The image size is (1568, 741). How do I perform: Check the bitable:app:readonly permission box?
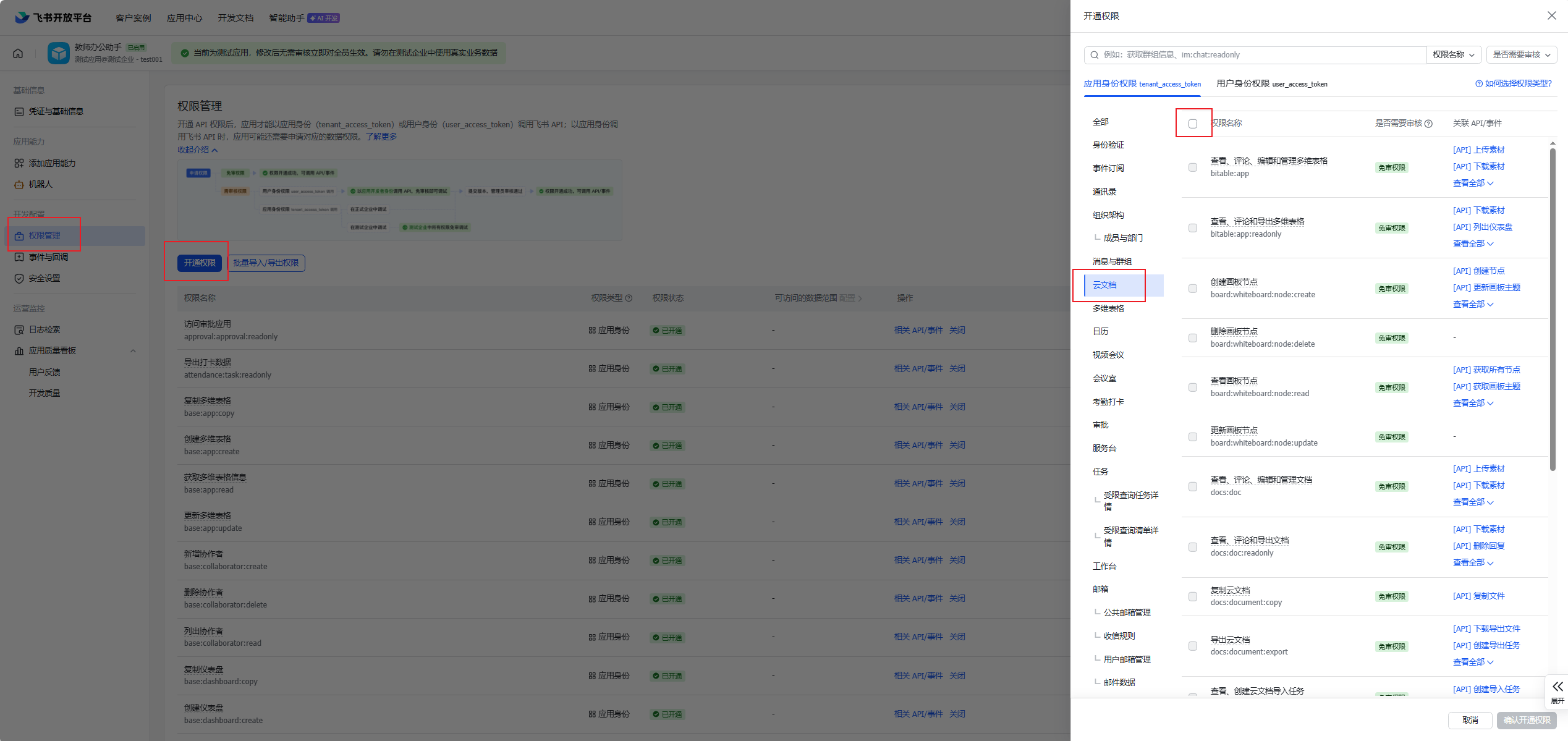(x=1193, y=228)
